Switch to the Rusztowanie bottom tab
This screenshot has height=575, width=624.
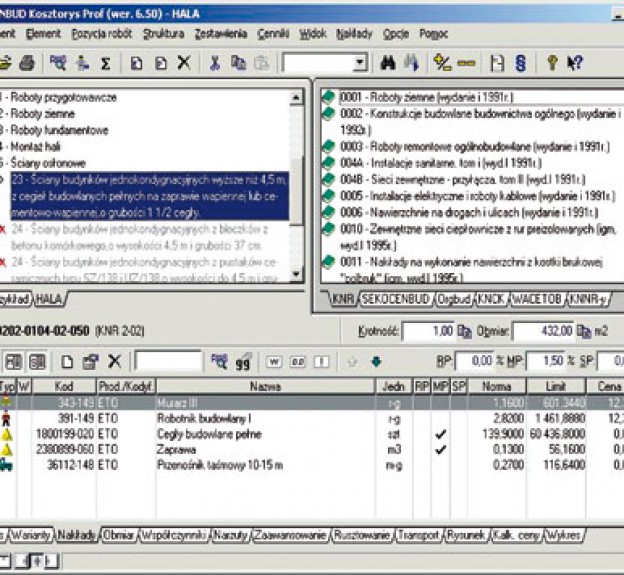[x=361, y=535]
